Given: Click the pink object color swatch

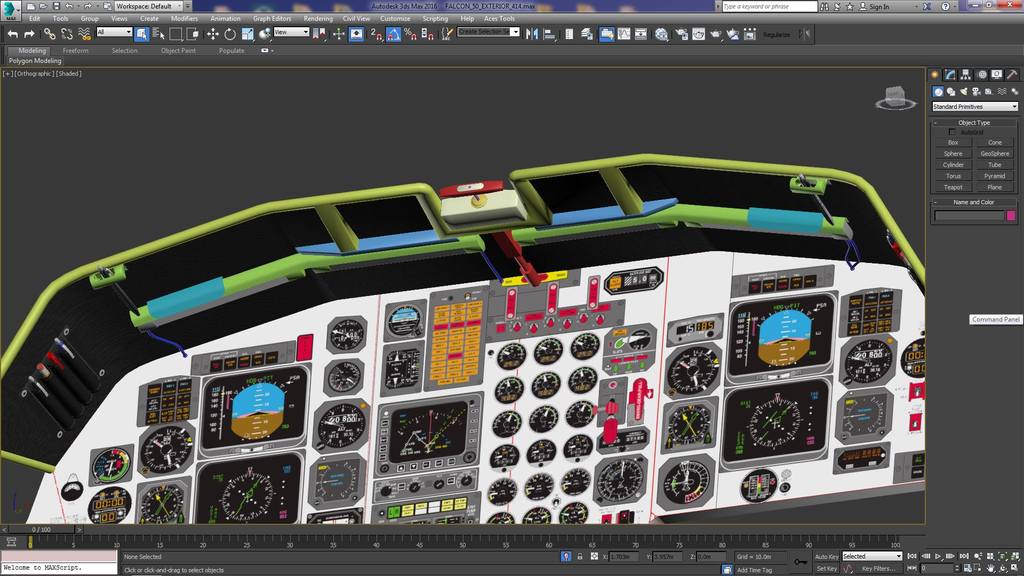Looking at the screenshot, I should pos(1011,215).
